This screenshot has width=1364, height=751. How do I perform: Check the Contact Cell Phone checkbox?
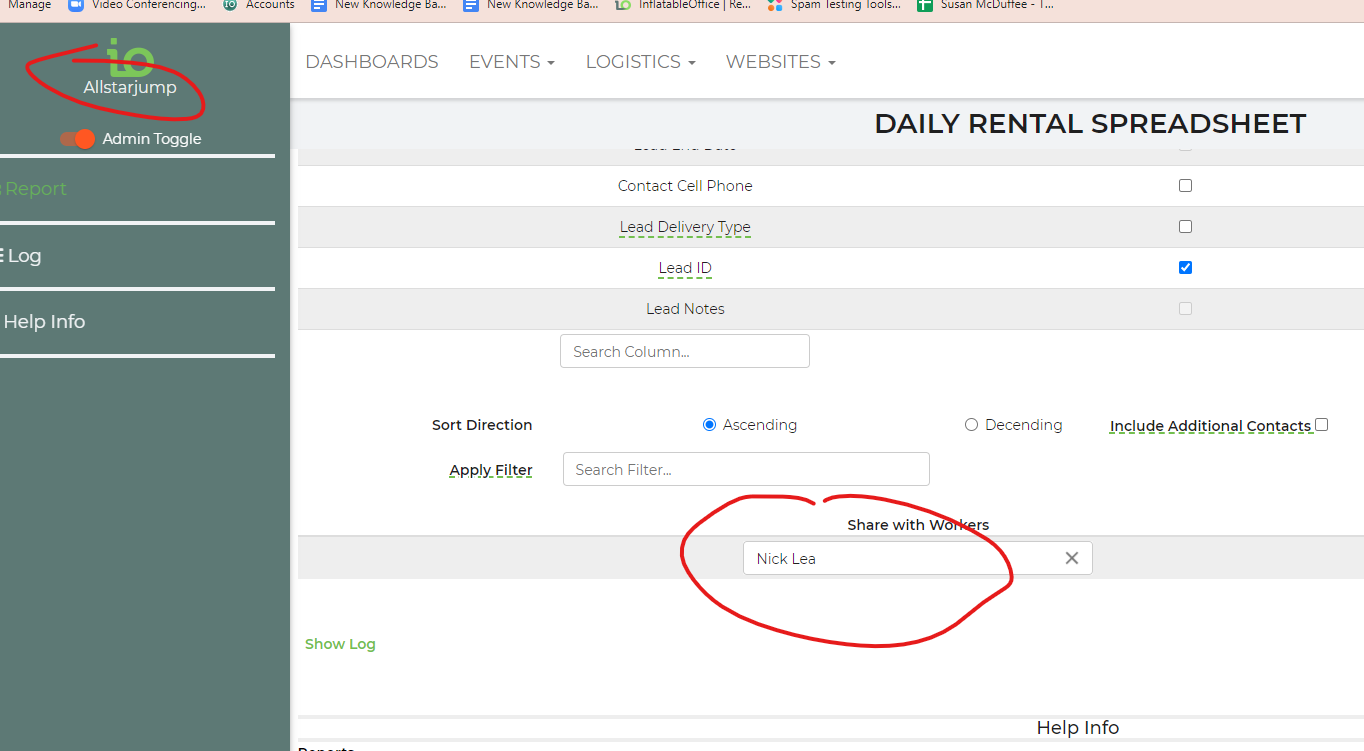tap(1185, 186)
